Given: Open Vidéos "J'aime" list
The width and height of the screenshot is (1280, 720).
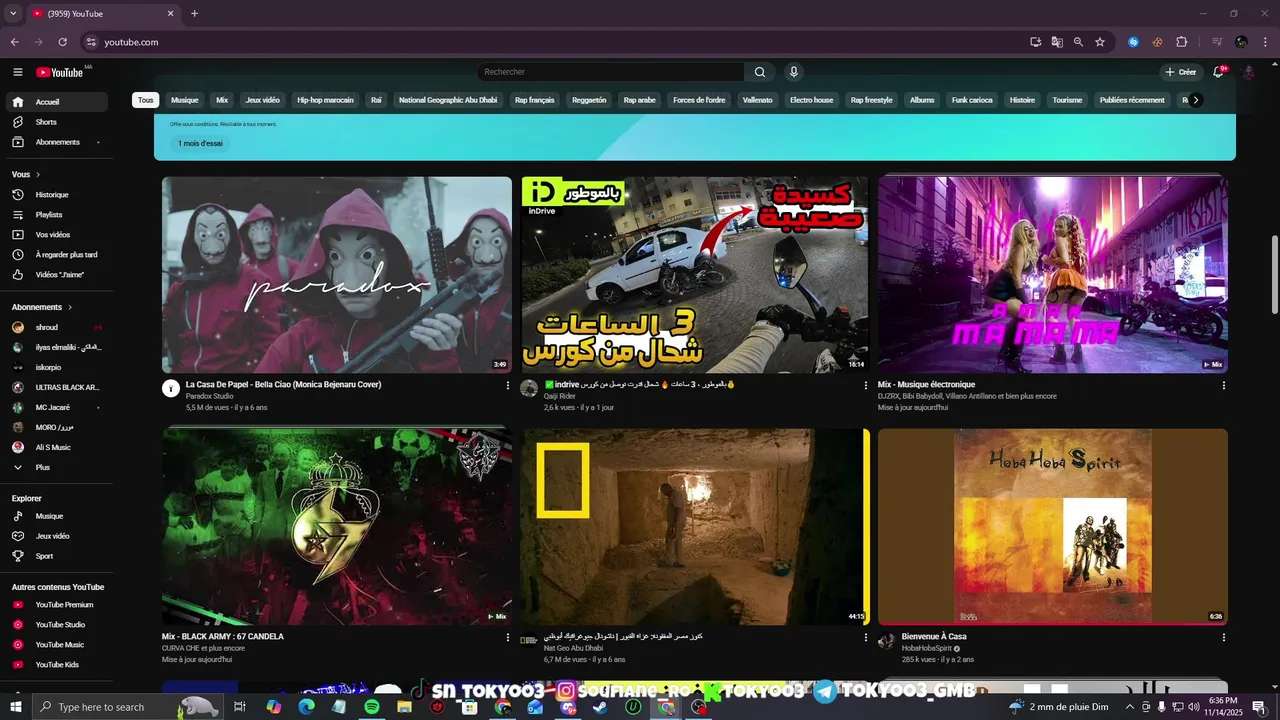Looking at the screenshot, I should click(58, 275).
